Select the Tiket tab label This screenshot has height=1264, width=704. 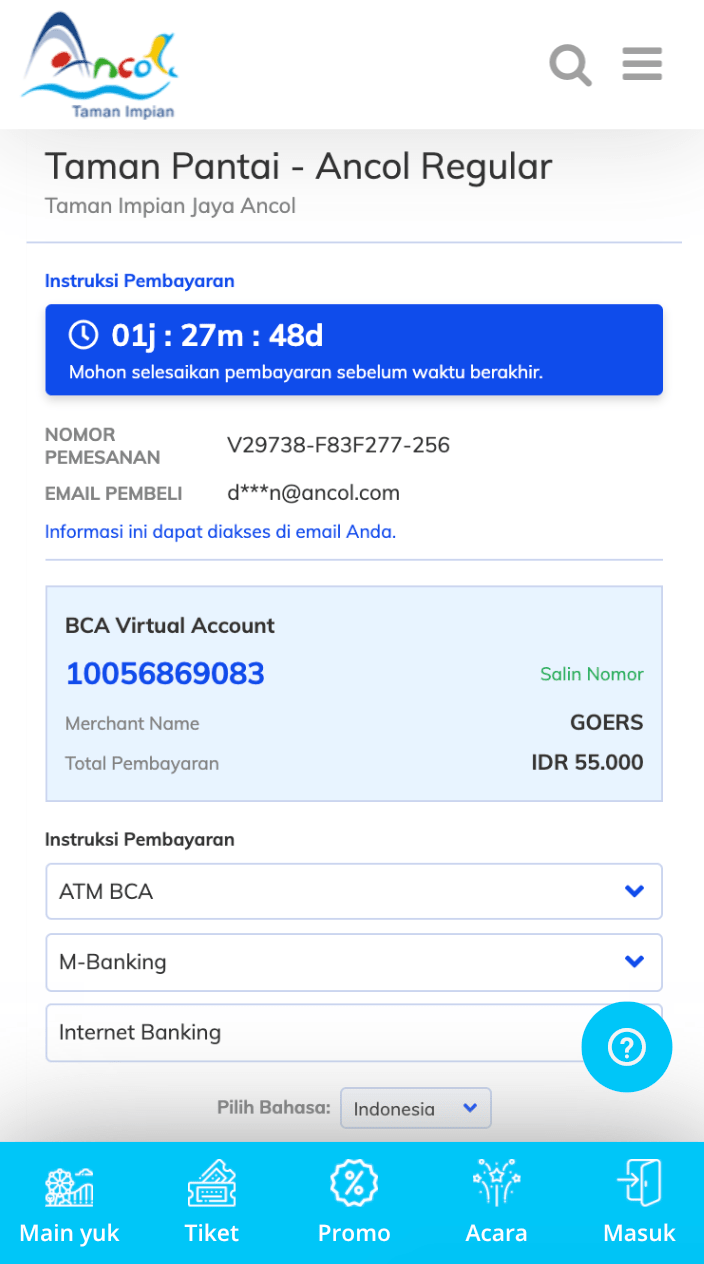point(212,1233)
